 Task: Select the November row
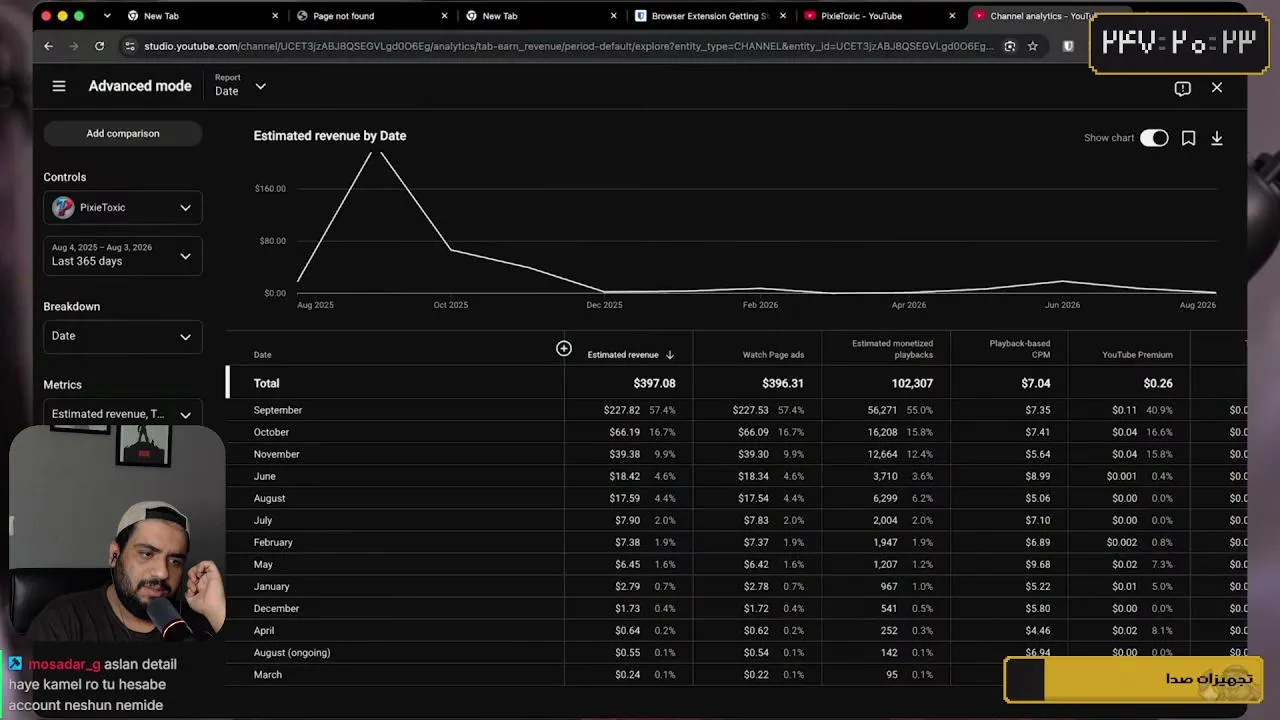[x=736, y=454]
